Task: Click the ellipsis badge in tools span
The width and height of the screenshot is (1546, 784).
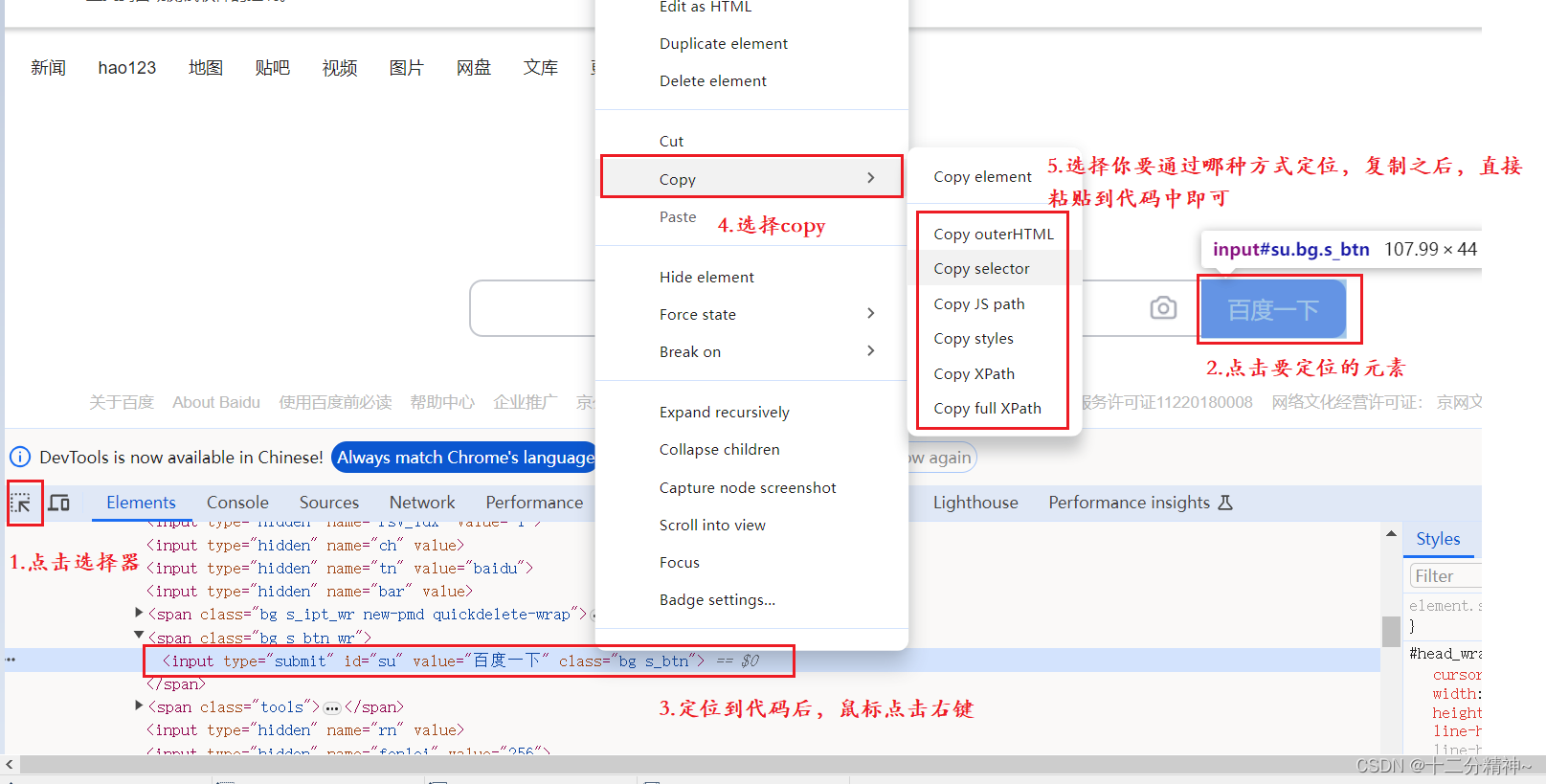Action: 332,708
